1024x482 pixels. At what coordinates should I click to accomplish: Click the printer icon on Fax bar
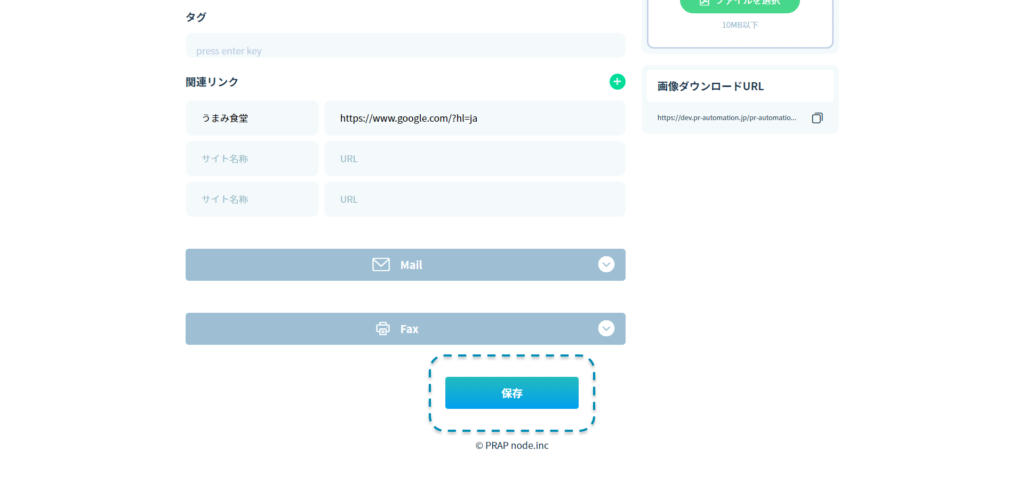[x=383, y=329]
